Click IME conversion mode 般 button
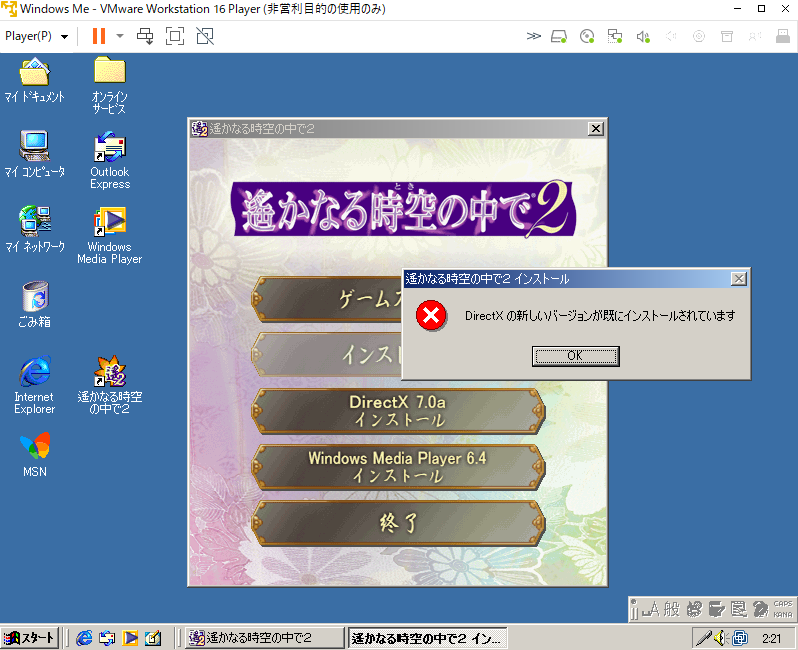Viewport: 798px width, 650px height. click(x=671, y=609)
